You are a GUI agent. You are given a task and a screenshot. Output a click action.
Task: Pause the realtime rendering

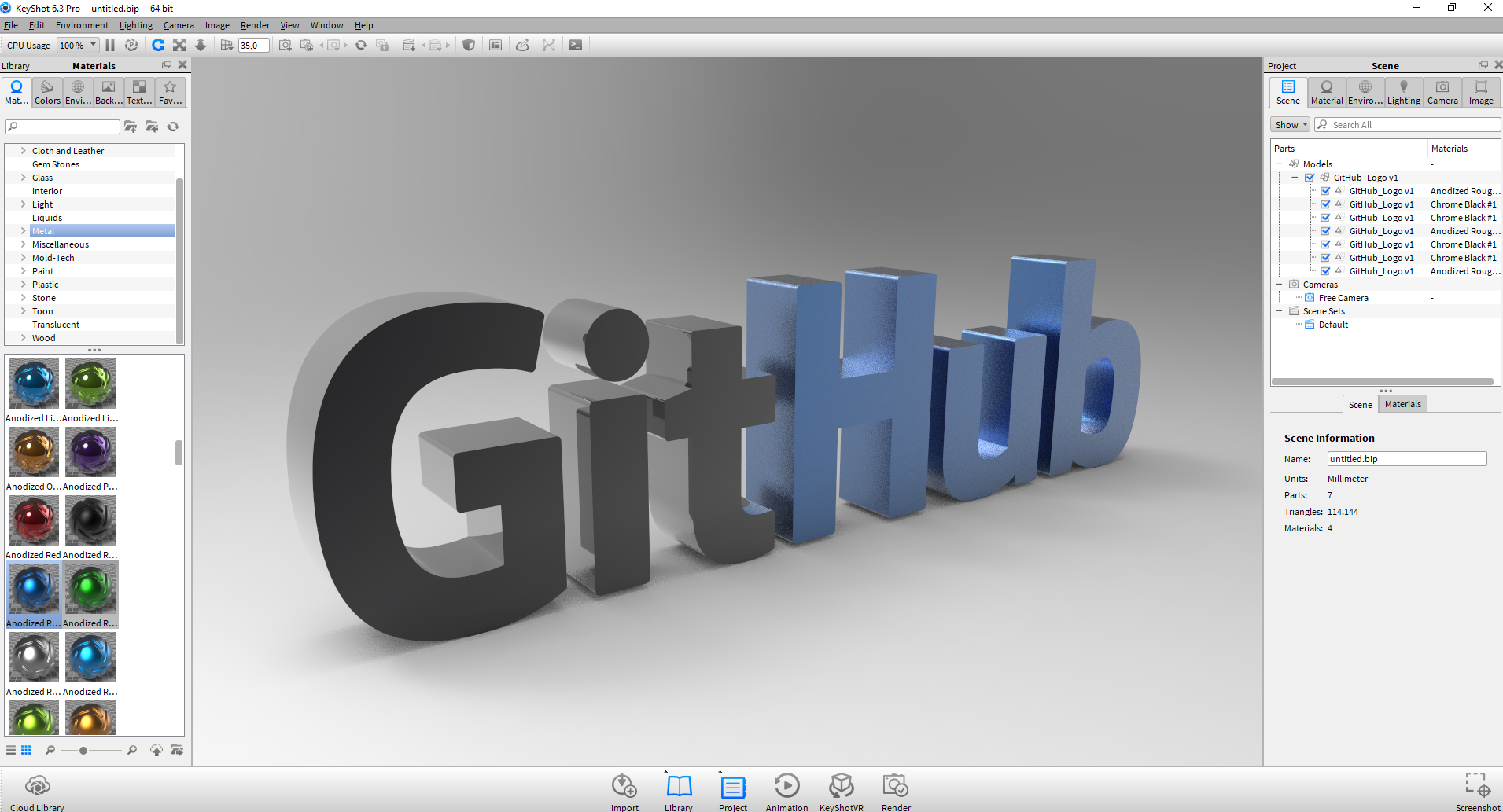109,45
